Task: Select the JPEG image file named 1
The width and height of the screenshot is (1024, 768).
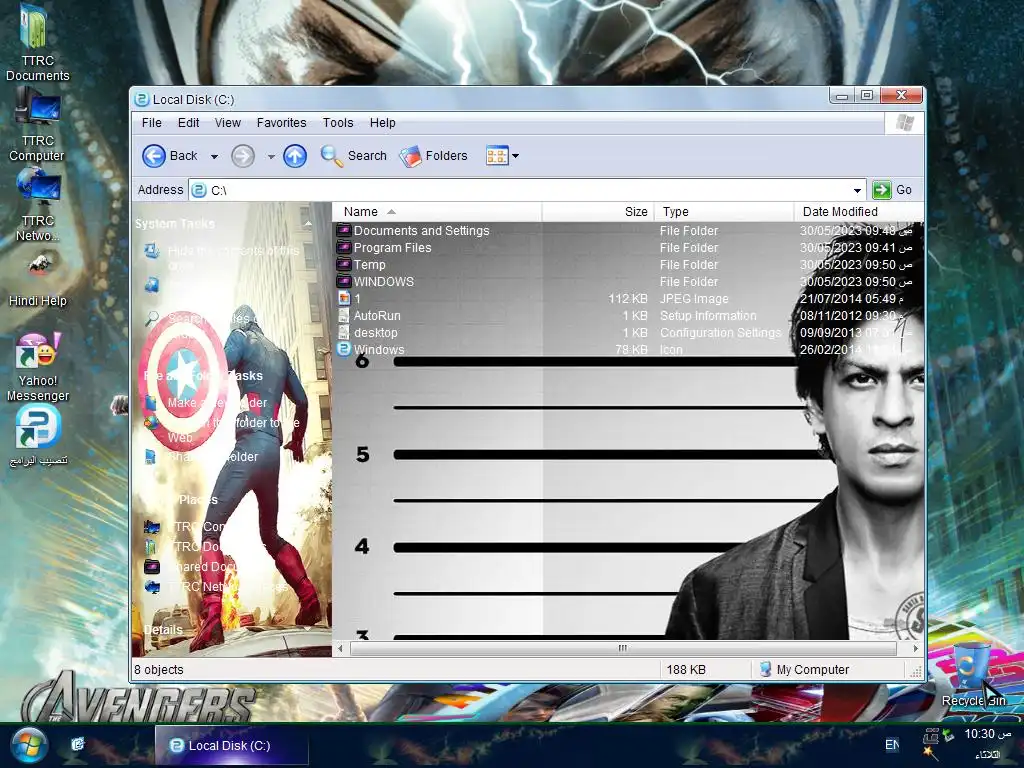Action: (x=350, y=298)
